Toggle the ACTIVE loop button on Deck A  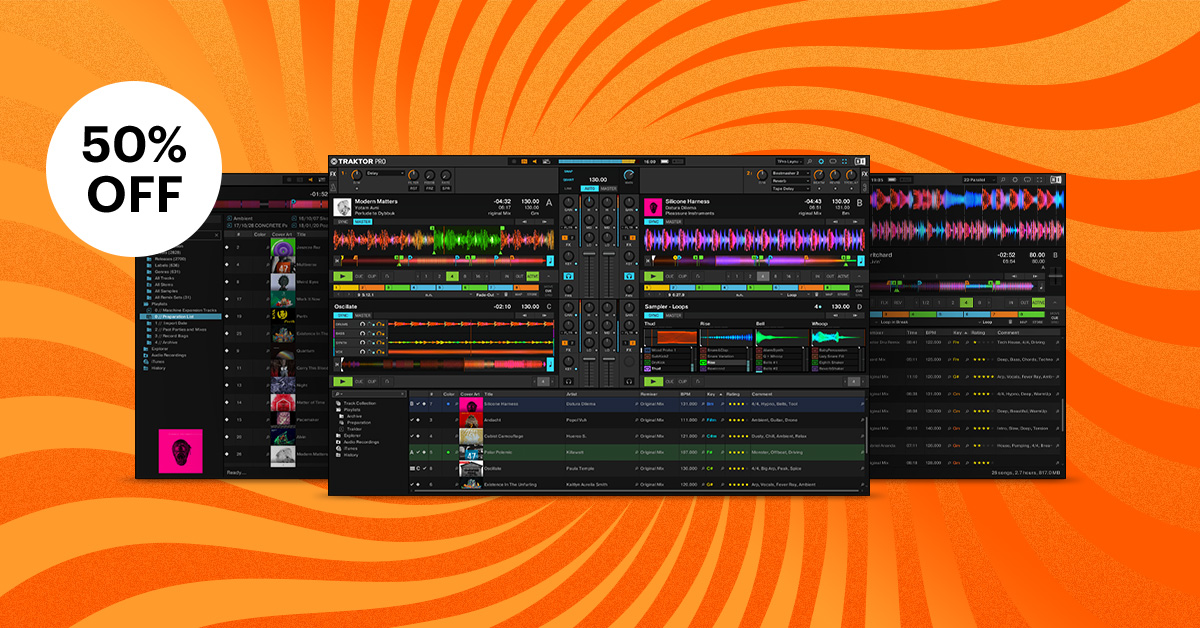tap(533, 275)
